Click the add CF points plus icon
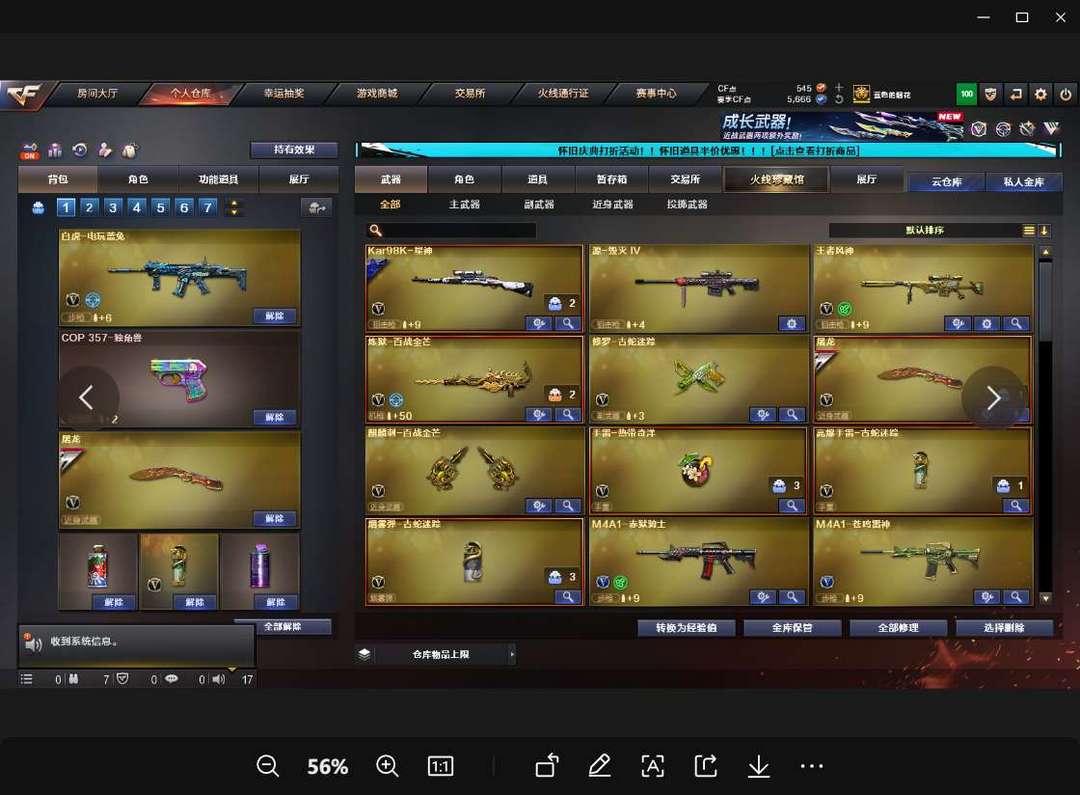The width and height of the screenshot is (1080, 795). click(839, 87)
